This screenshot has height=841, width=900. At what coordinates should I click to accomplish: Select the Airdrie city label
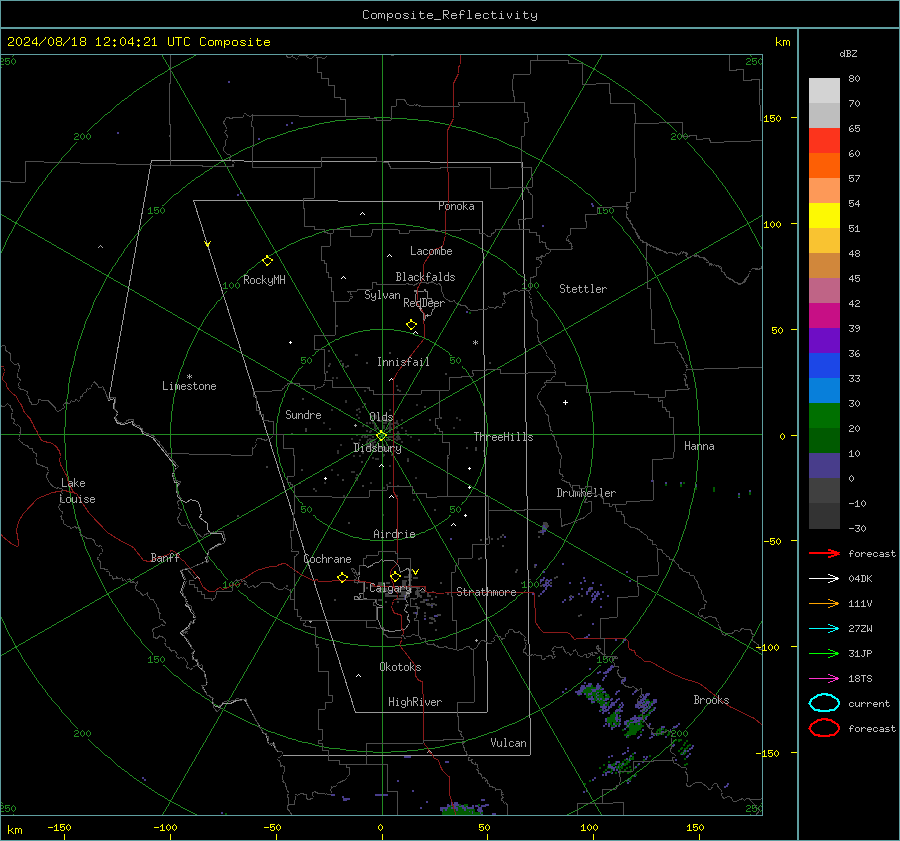(394, 534)
